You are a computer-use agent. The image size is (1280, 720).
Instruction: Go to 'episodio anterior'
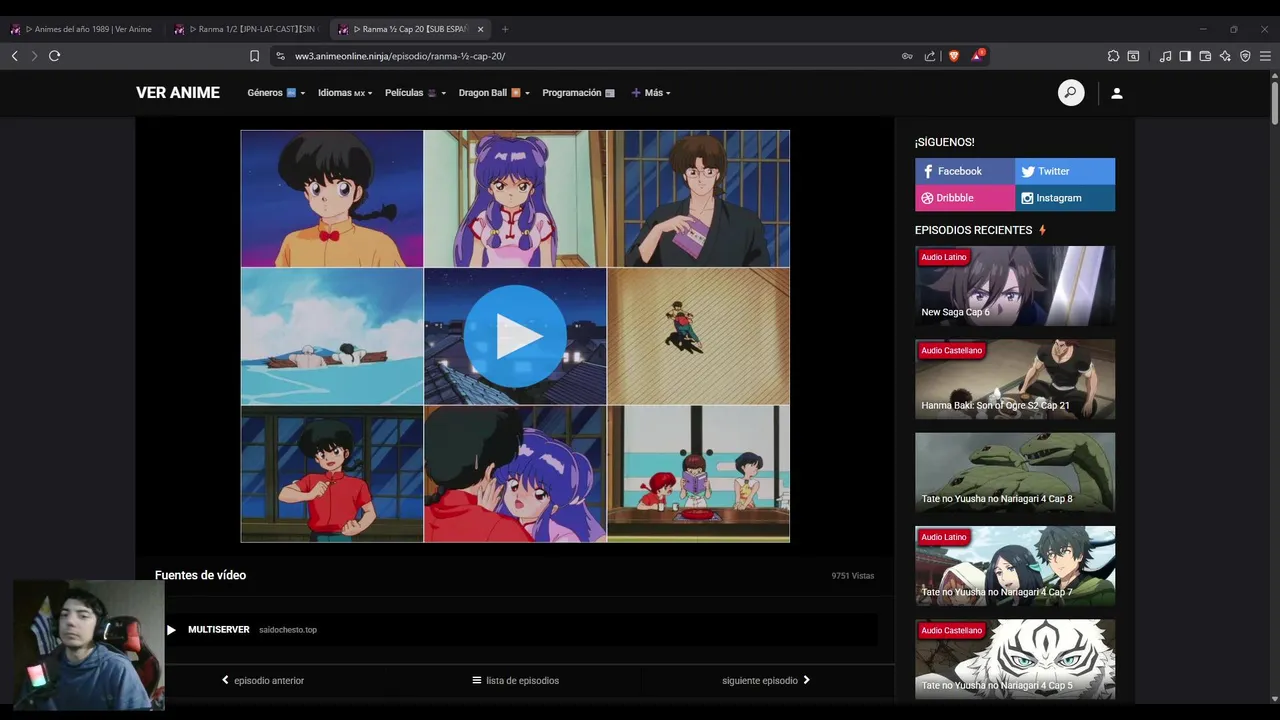[263, 681]
